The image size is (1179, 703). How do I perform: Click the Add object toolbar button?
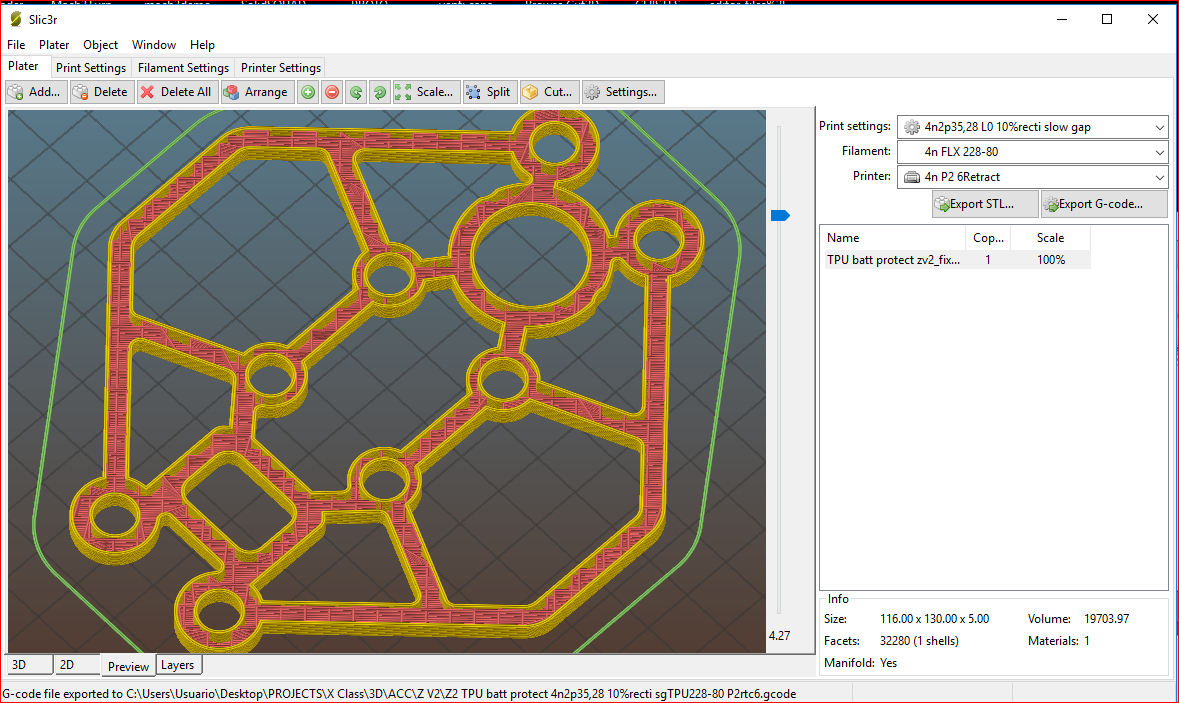pyautogui.click(x=35, y=92)
